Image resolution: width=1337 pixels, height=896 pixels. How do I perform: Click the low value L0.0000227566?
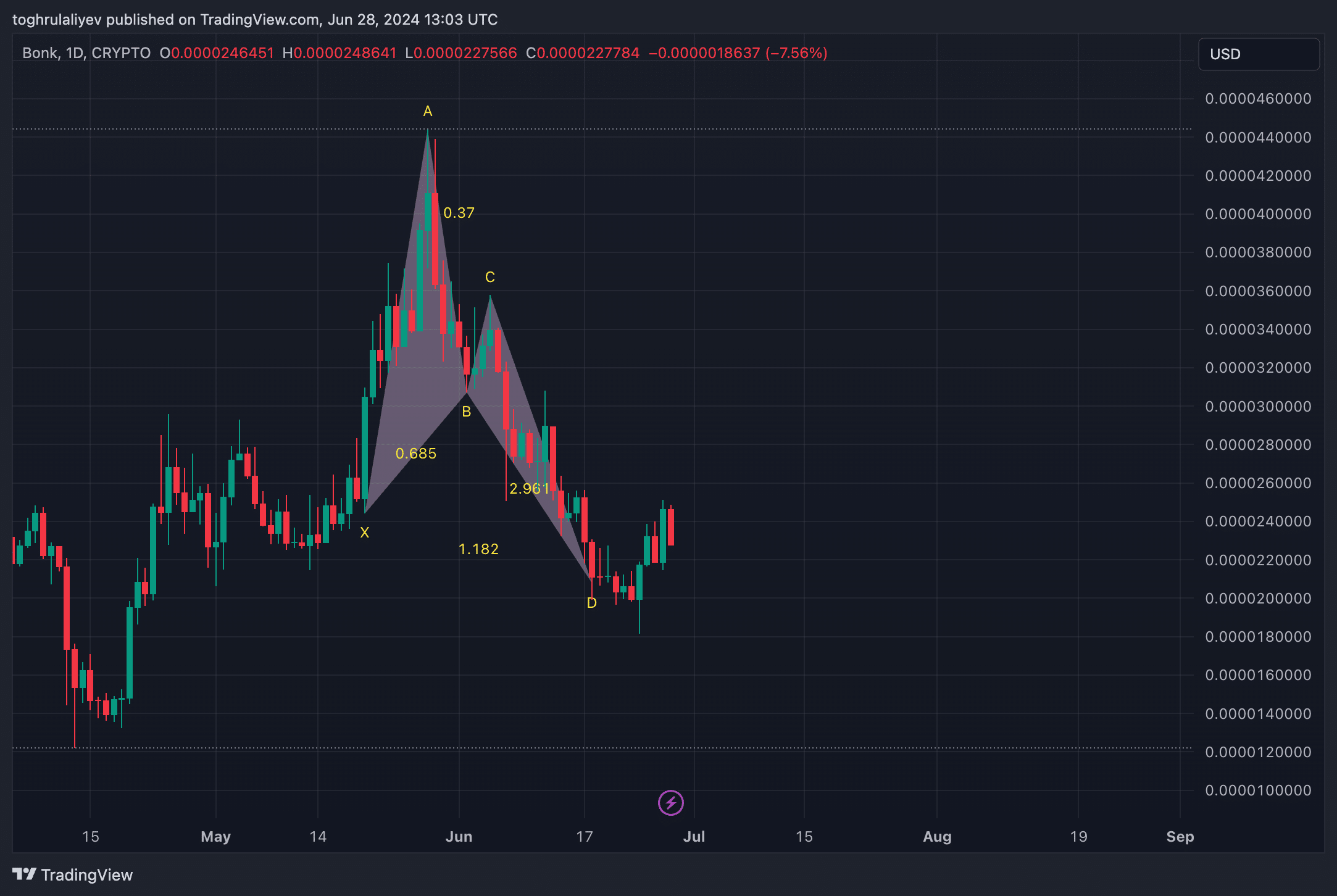point(461,53)
